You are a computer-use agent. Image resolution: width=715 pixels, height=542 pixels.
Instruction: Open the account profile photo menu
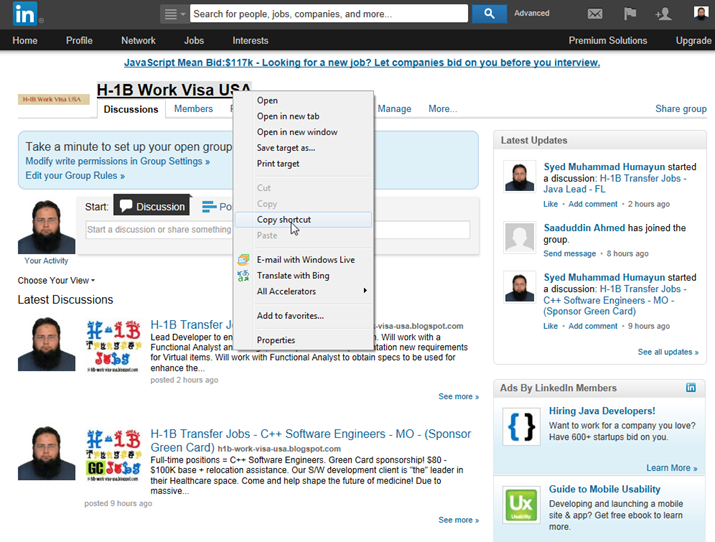700,13
